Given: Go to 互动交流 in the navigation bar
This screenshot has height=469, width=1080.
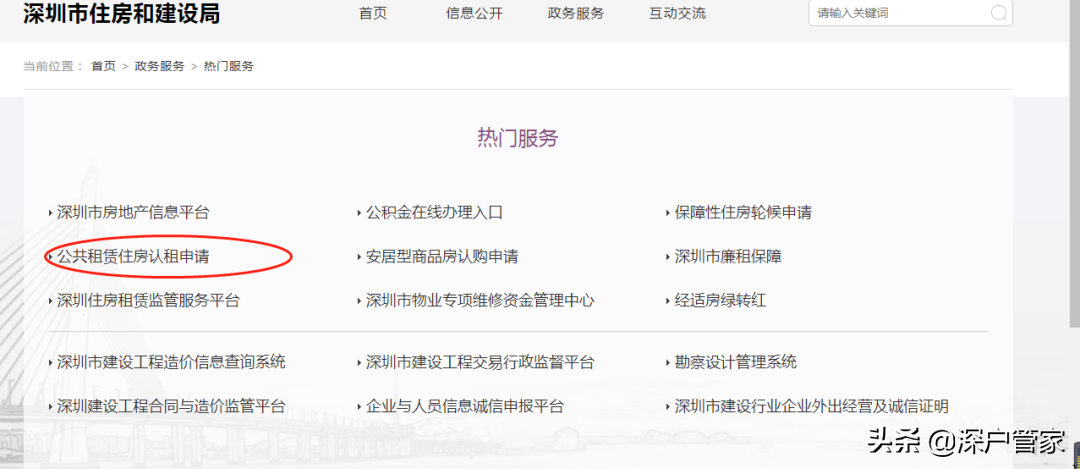Looking at the screenshot, I should (678, 13).
